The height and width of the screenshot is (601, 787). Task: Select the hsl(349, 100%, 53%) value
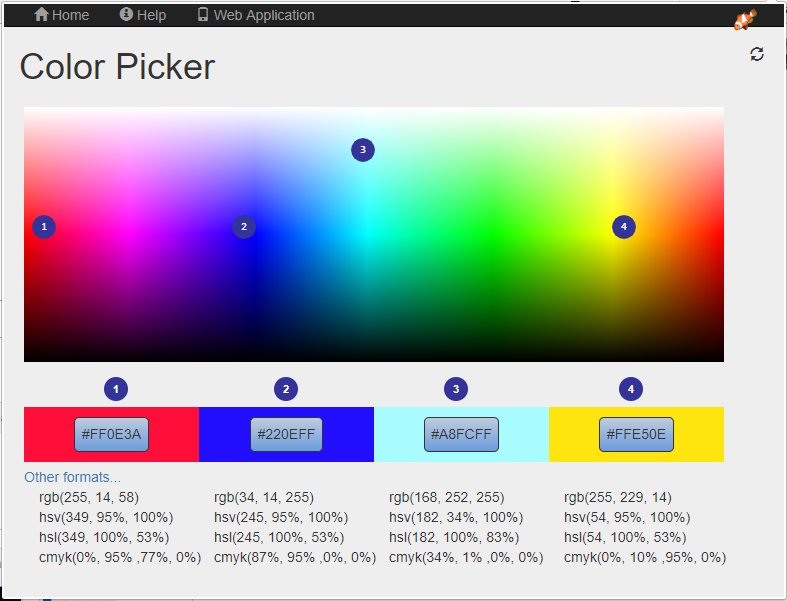click(104, 537)
